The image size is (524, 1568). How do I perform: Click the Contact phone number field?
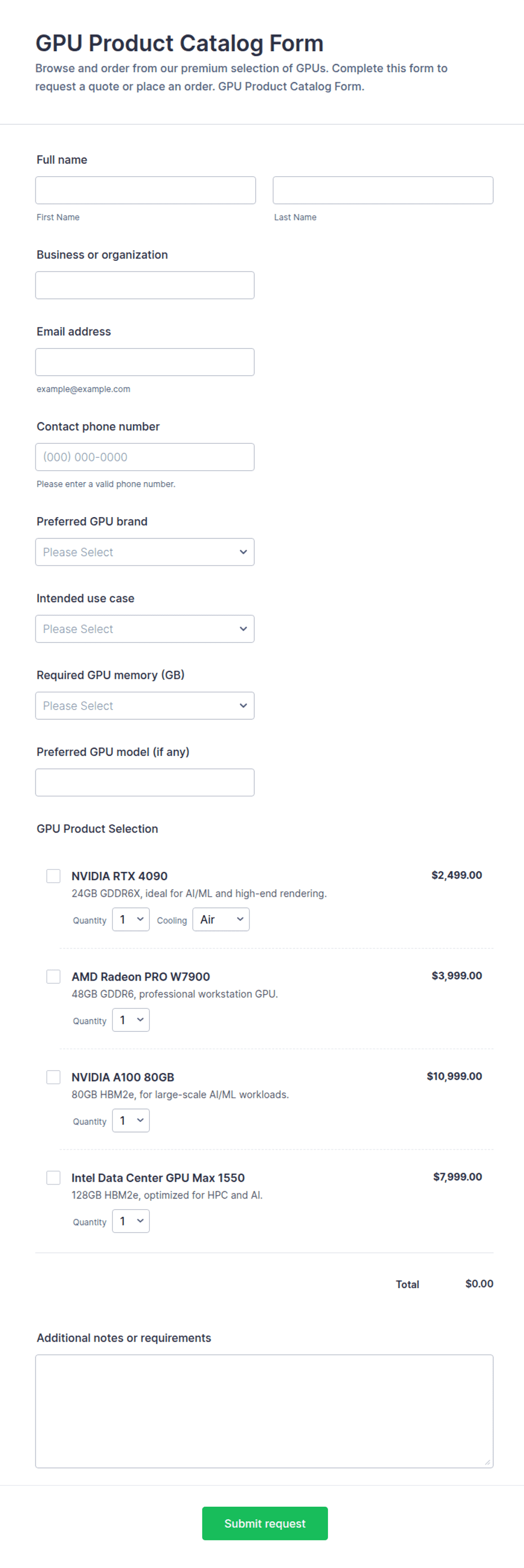click(x=145, y=457)
